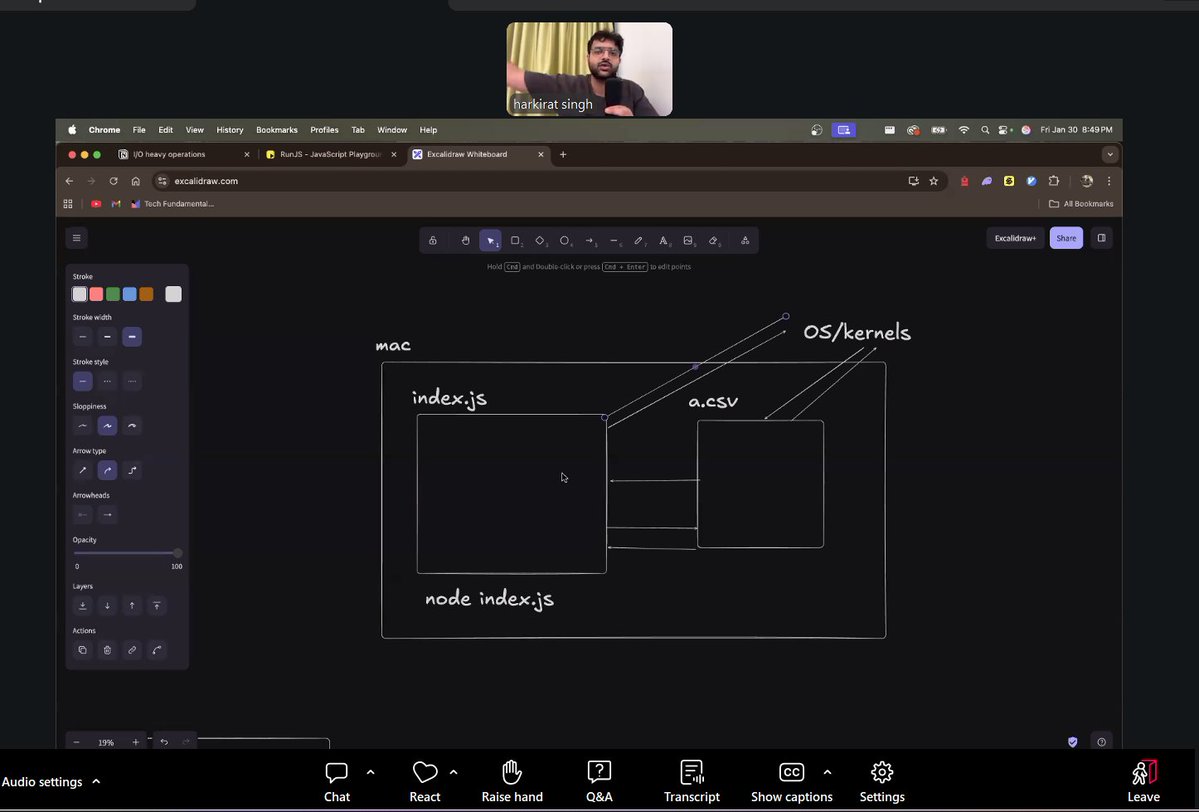Choose sharp arrow type

[x=83, y=470]
